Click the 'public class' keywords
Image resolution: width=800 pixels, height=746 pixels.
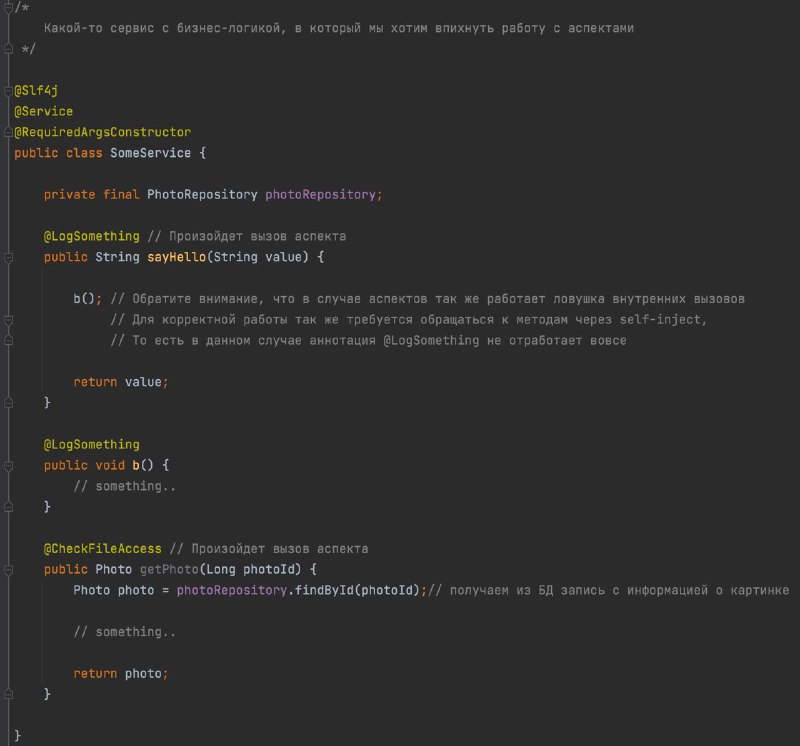point(58,153)
